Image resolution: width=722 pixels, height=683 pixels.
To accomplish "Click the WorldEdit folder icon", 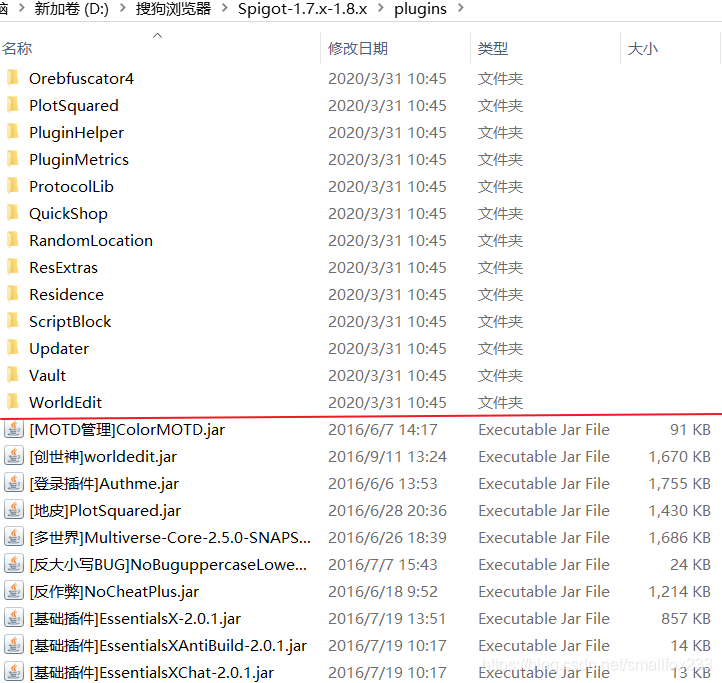I will click(x=13, y=402).
